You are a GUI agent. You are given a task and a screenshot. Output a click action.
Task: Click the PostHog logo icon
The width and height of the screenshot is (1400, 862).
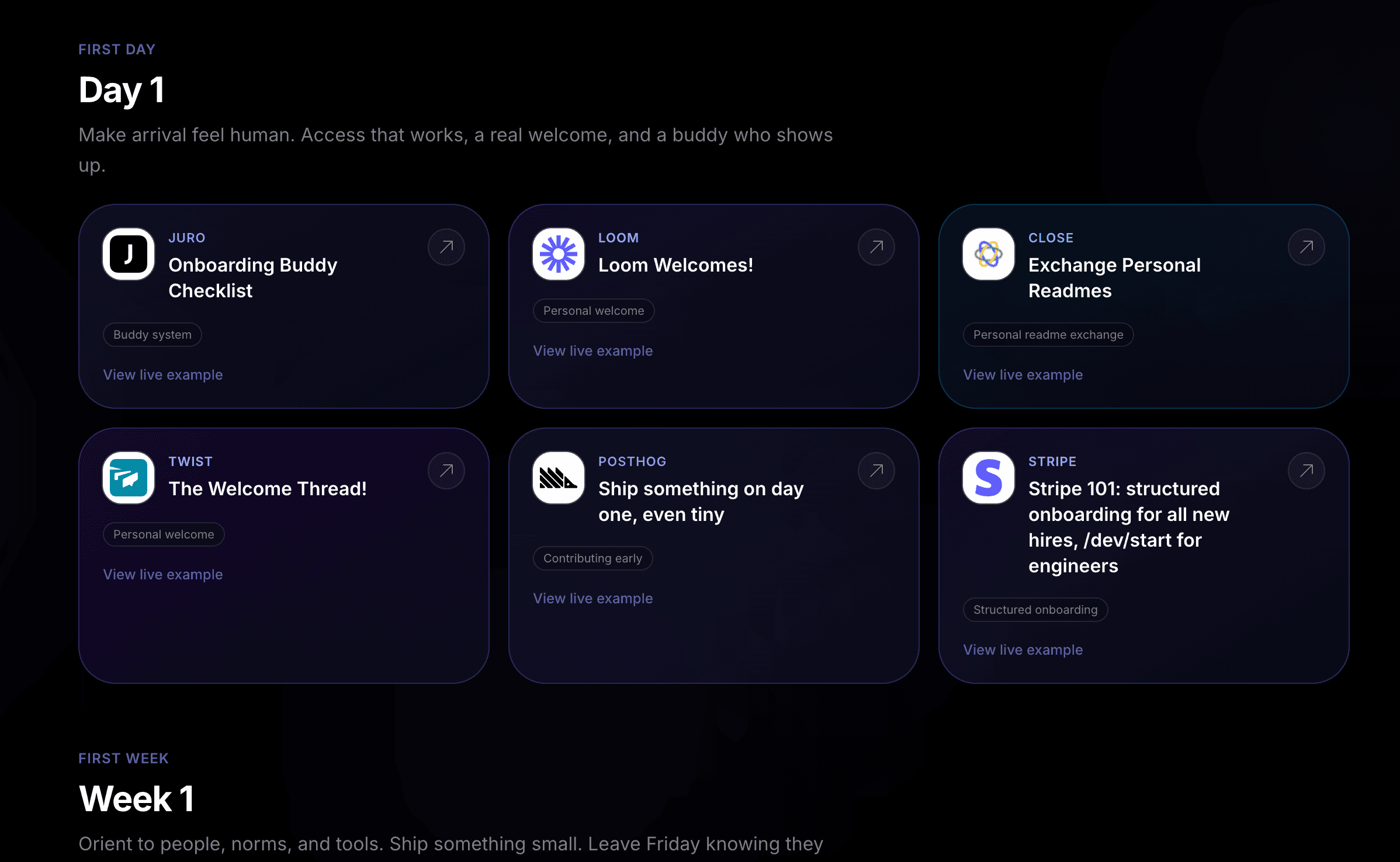click(559, 478)
